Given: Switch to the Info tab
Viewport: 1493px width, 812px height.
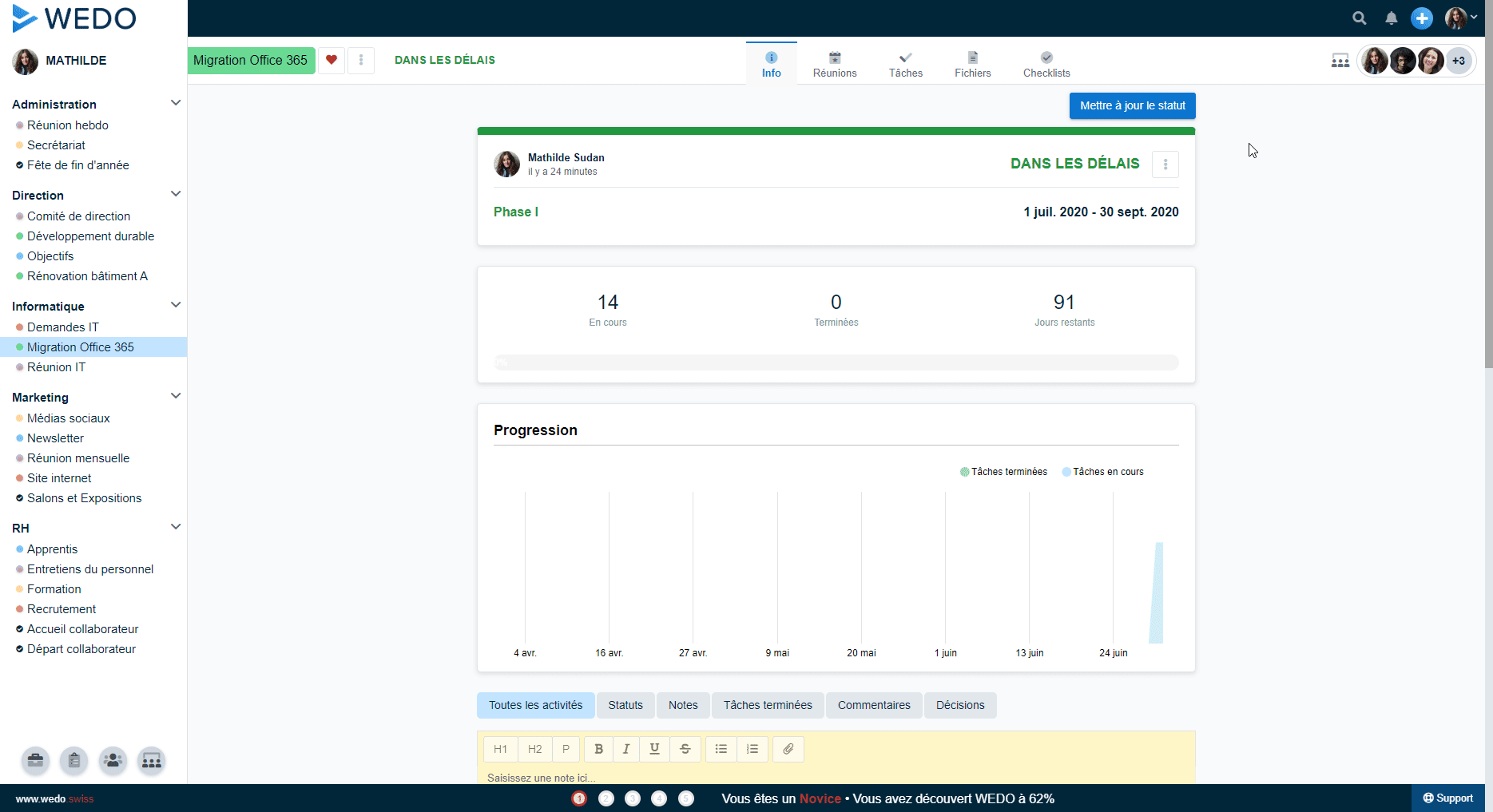Looking at the screenshot, I should (x=771, y=64).
